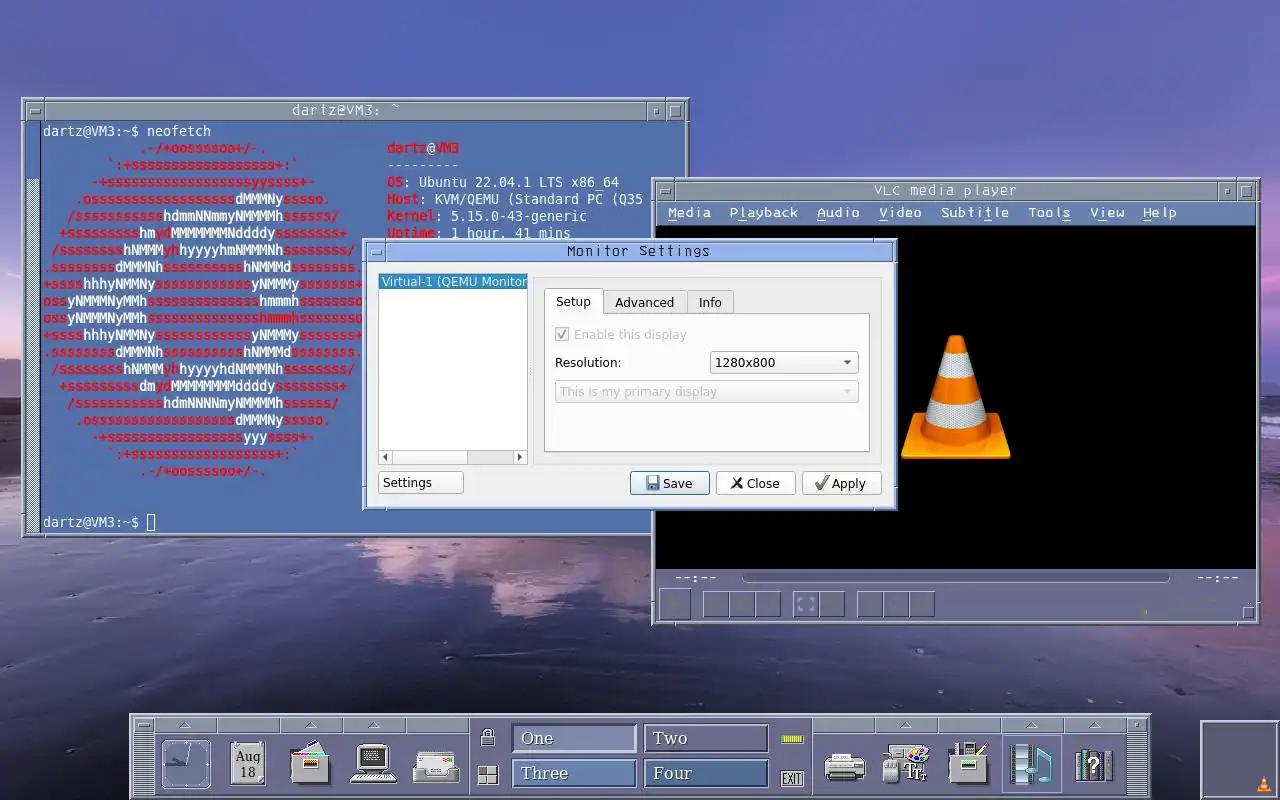Click the VLC previous media button

point(716,604)
